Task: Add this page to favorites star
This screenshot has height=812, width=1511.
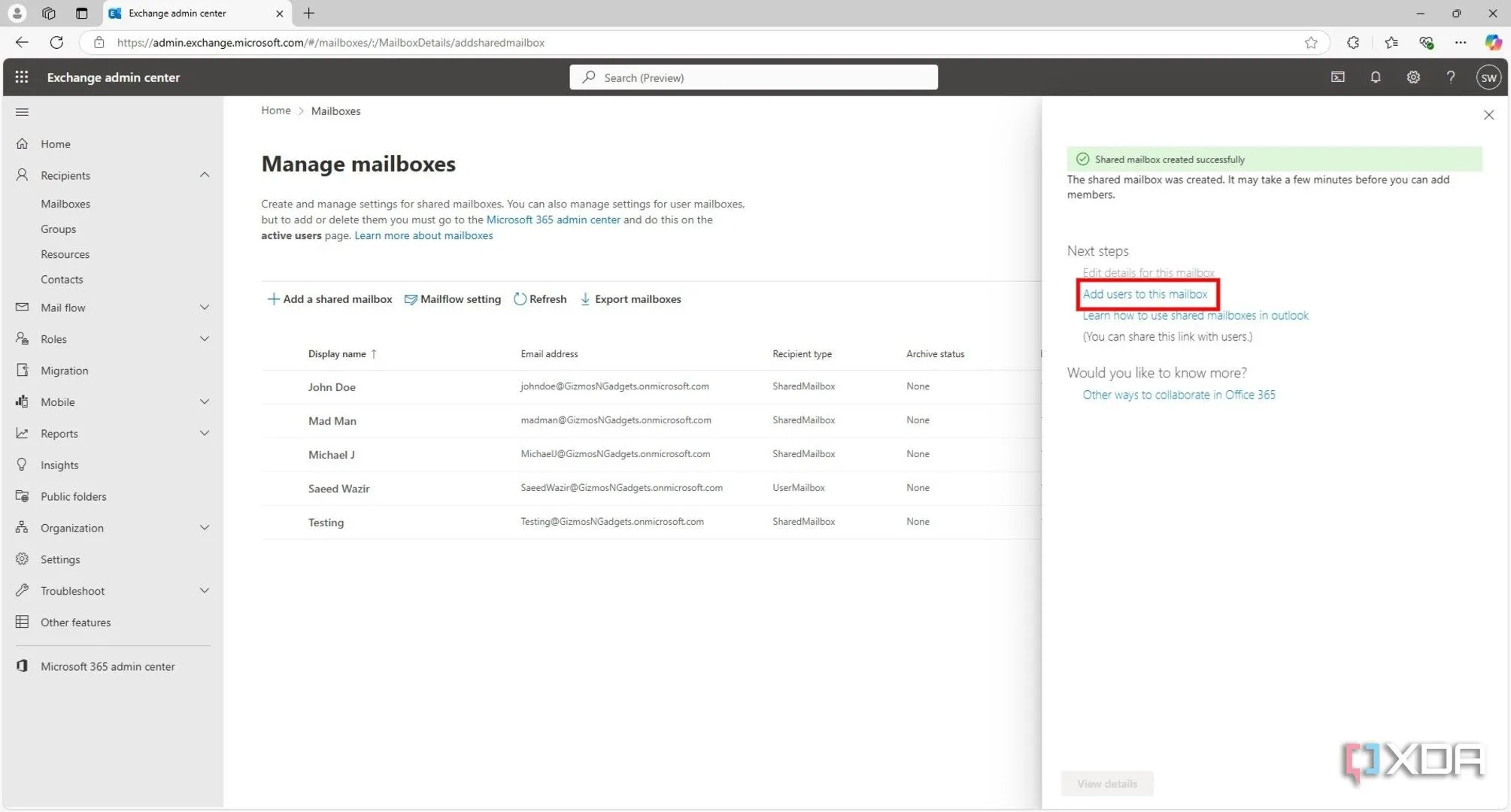Action: pyautogui.click(x=1311, y=42)
